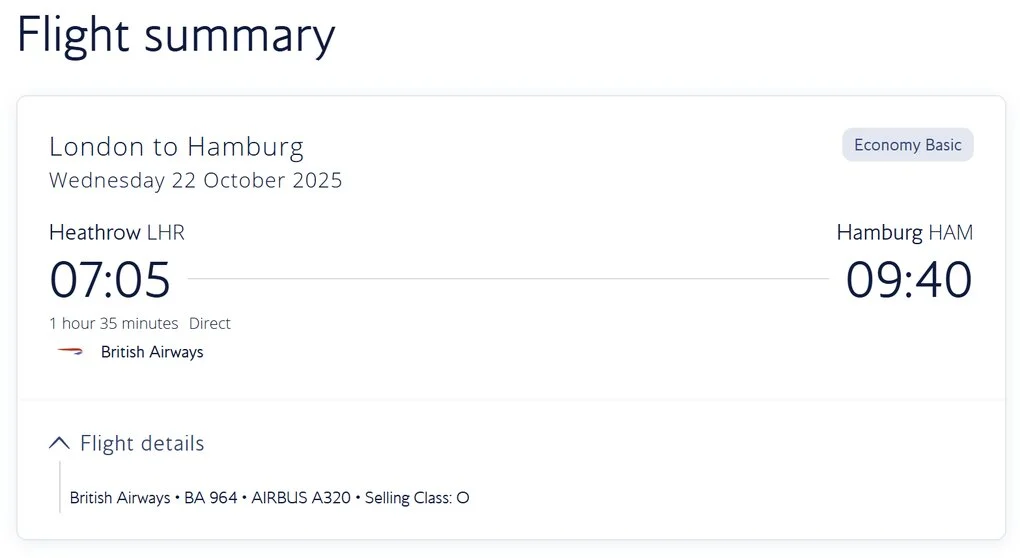Screen dimensions: 1024x558
Task: Collapse the Flight details chevron
Action: (x=59, y=444)
